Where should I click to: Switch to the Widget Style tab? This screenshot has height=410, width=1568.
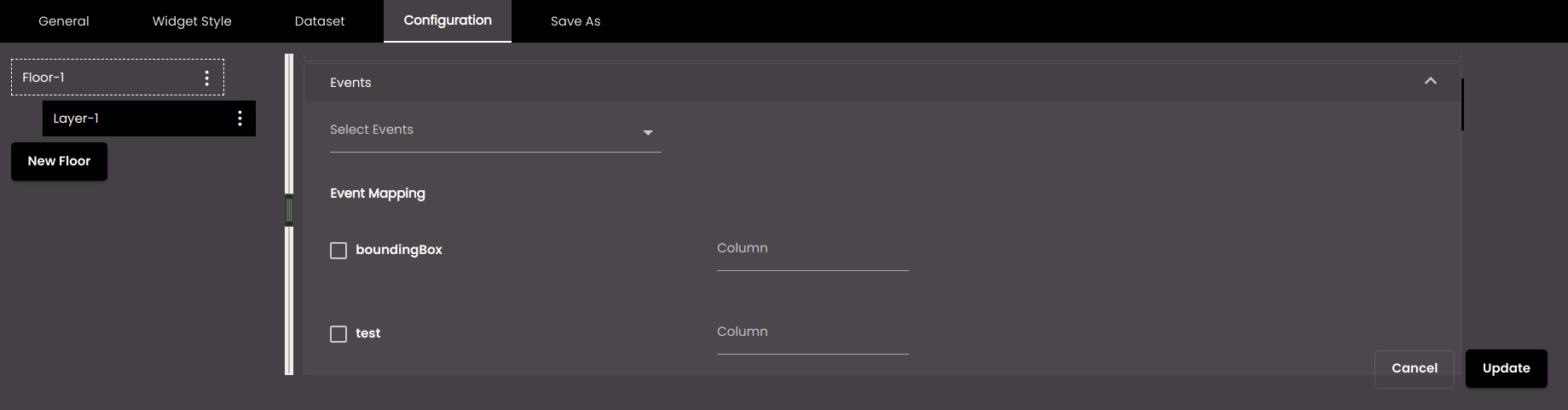tap(192, 21)
